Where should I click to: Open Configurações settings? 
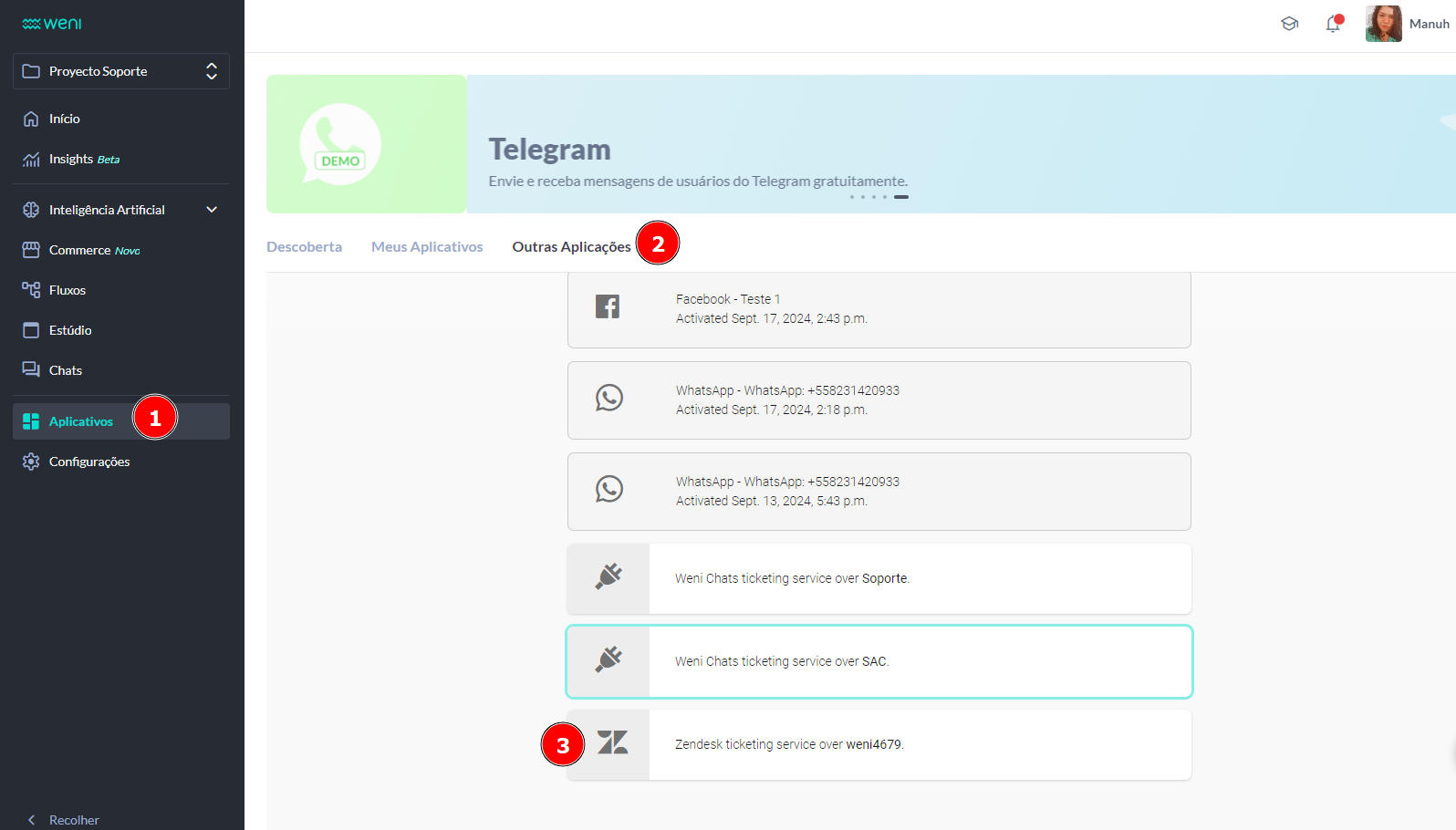tap(89, 462)
